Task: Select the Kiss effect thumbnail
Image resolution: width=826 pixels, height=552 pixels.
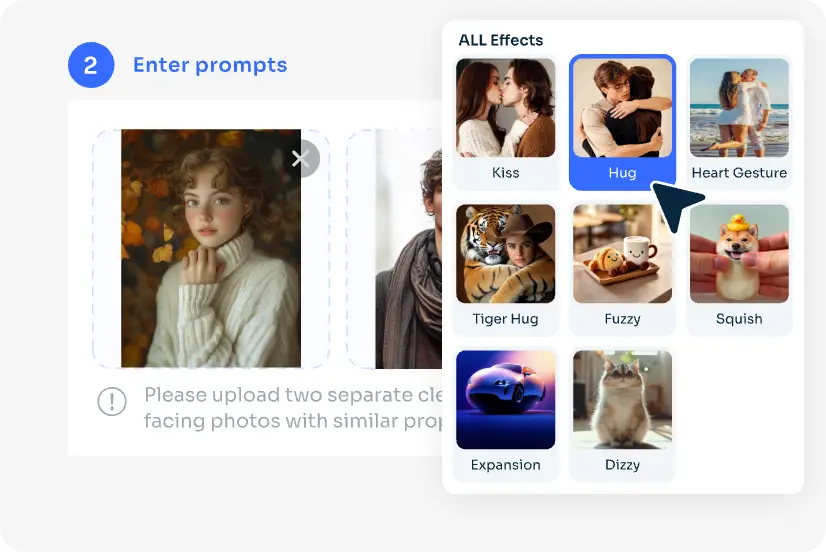Action: click(x=505, y=108)
